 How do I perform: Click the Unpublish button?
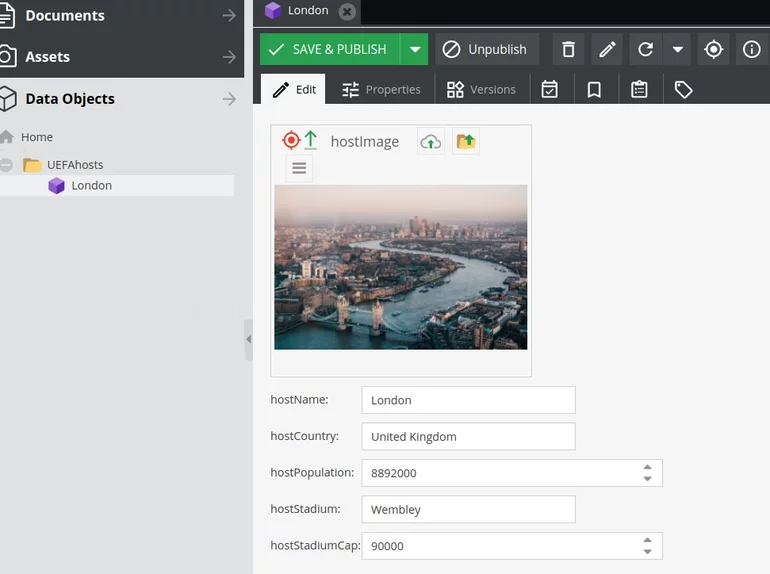pyautogui.click(x=487, y=49)
